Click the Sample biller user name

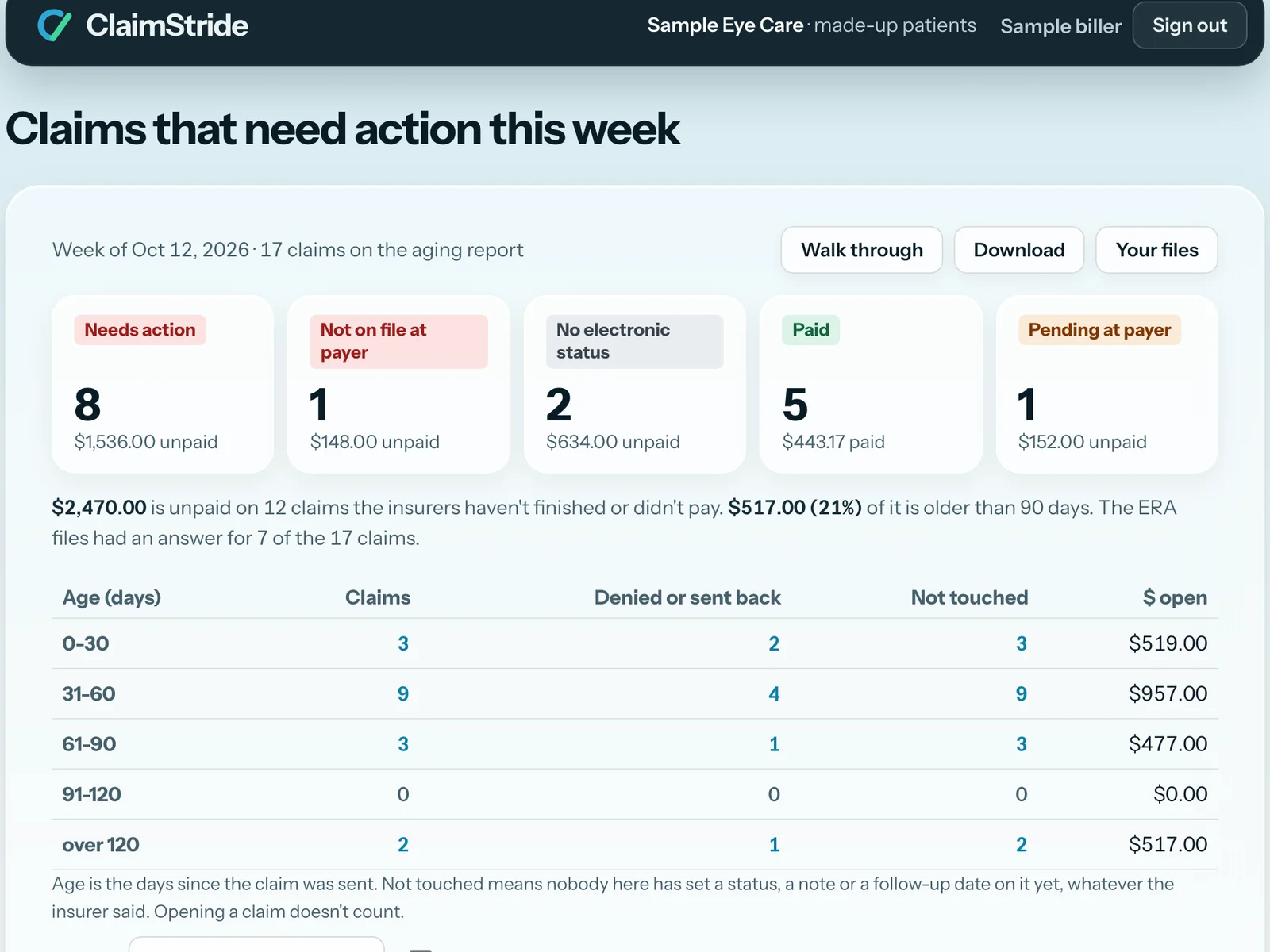1060,26
